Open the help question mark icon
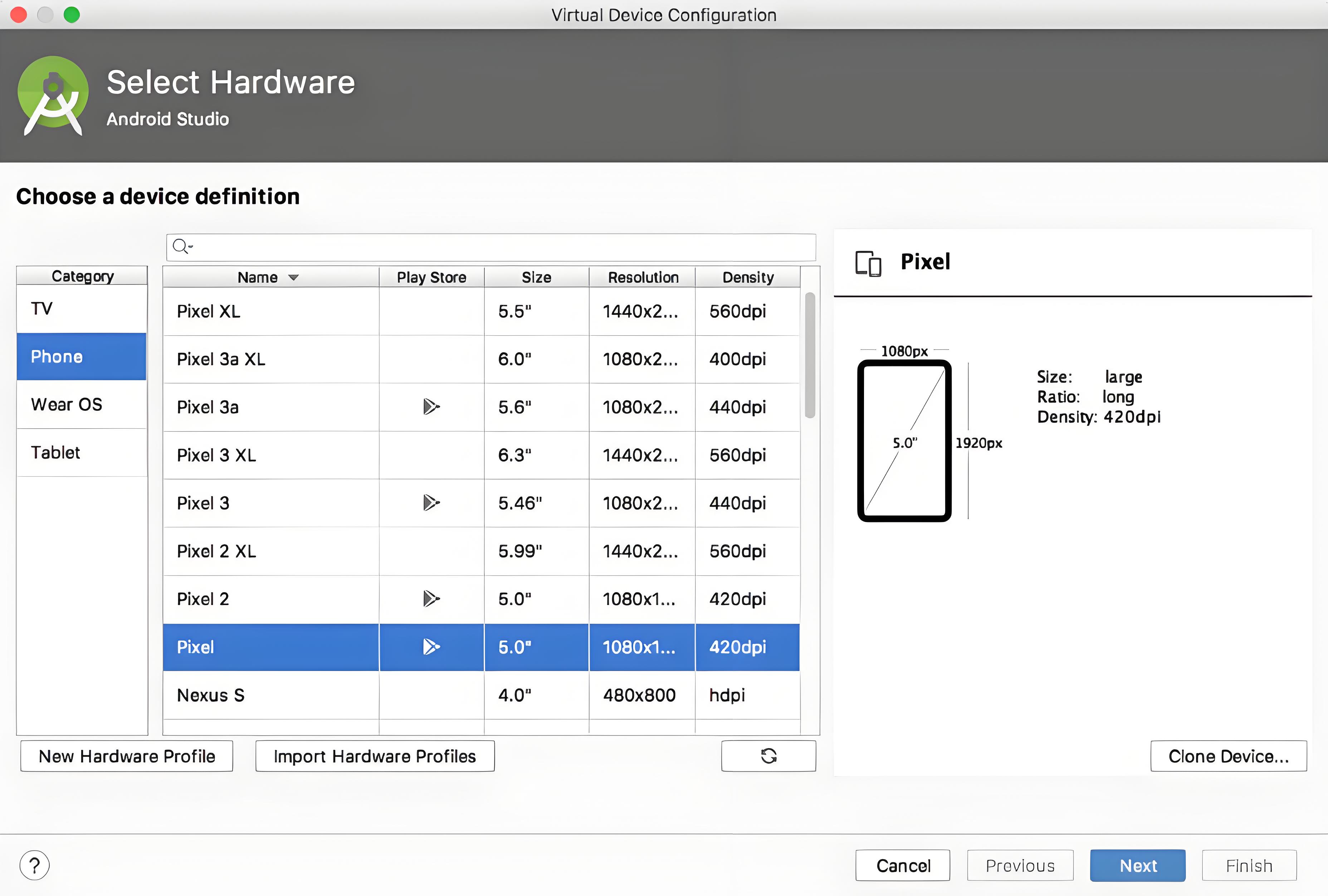The image size is (1328, 896). coord(34,865)
